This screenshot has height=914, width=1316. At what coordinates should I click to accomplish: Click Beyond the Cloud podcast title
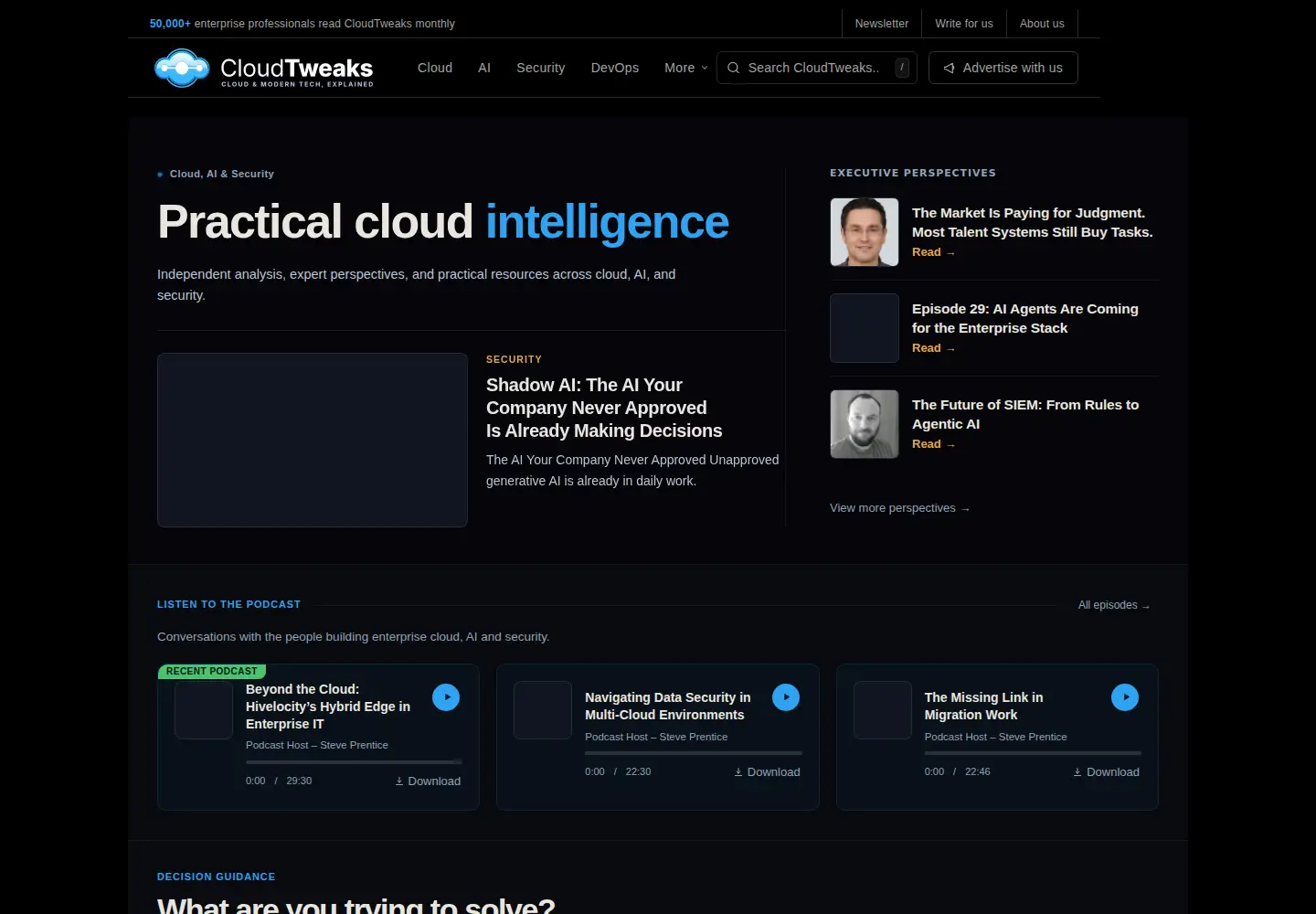coord(328,707)
